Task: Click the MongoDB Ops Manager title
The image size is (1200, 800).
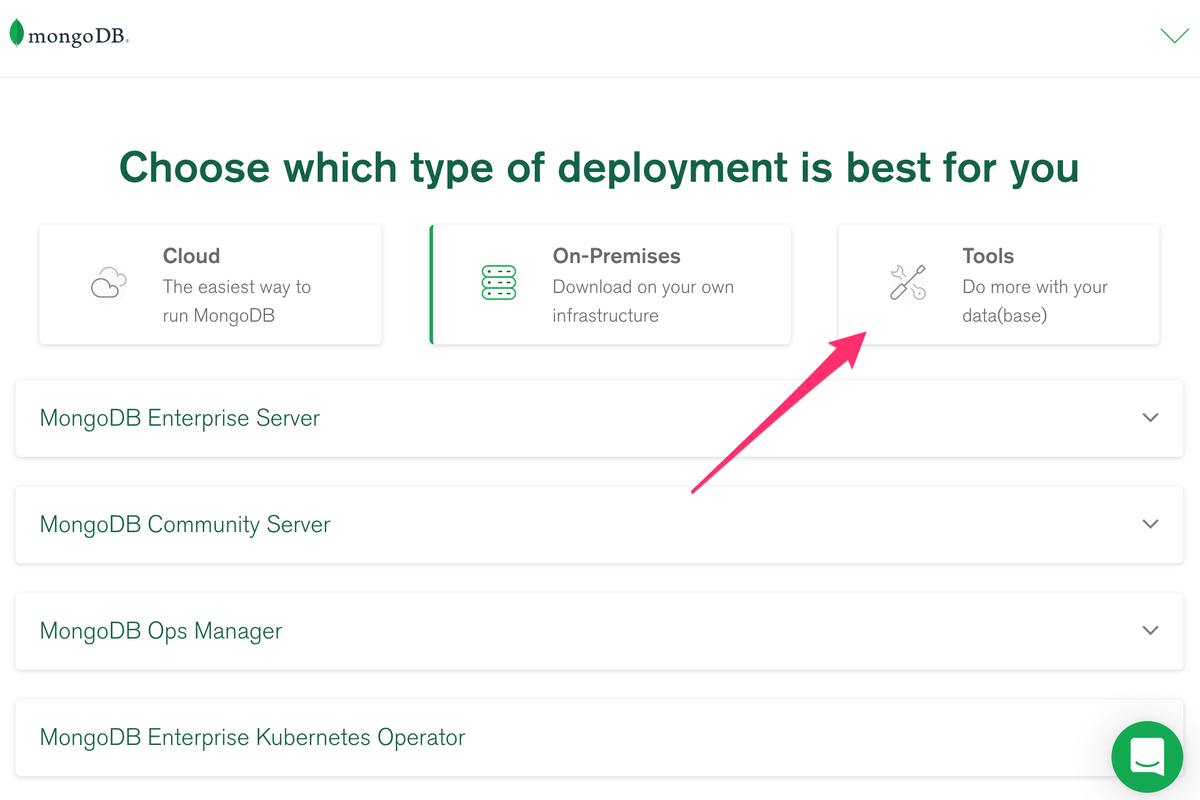Action: (x=161, y=631)
